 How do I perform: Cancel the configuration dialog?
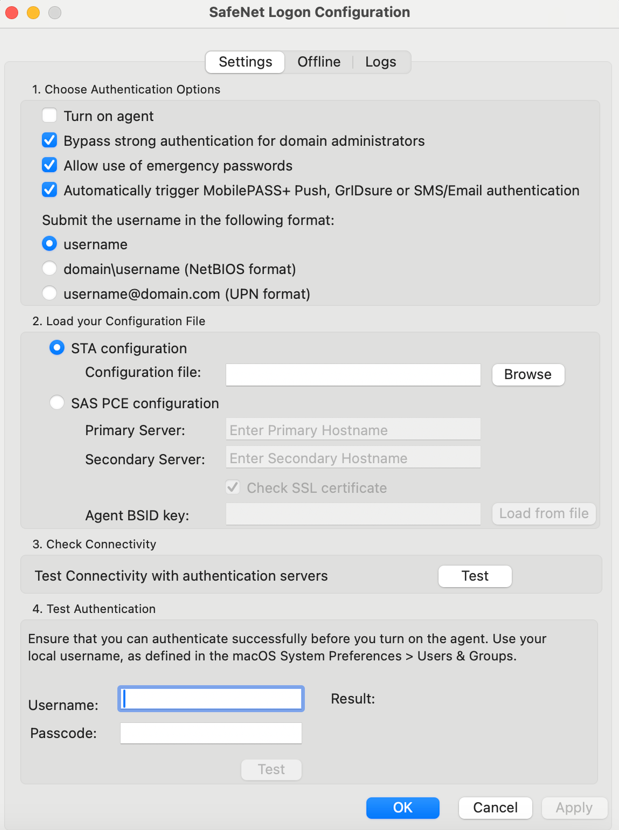point(495,807)
